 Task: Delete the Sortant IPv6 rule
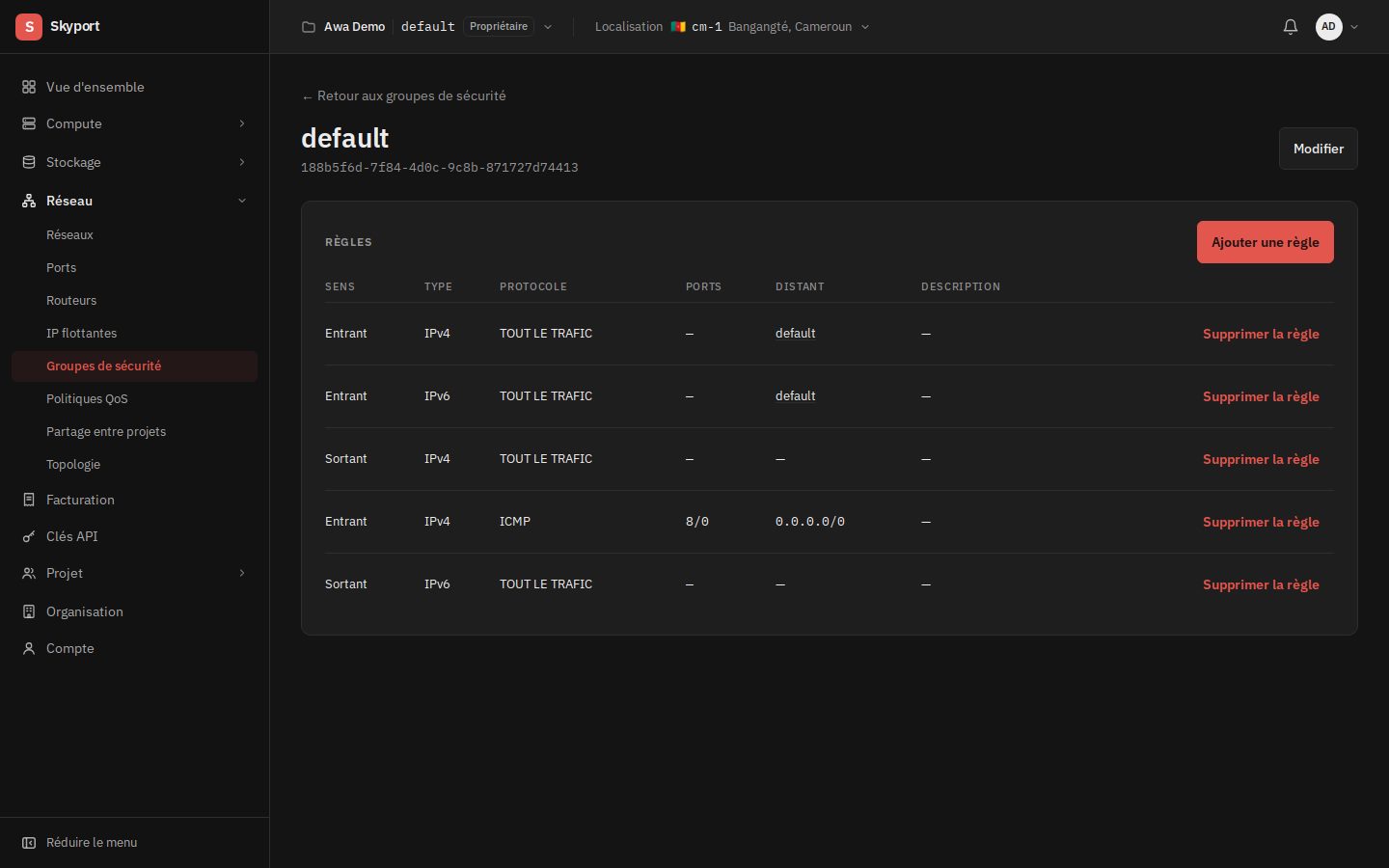[x=1261, y=584]
